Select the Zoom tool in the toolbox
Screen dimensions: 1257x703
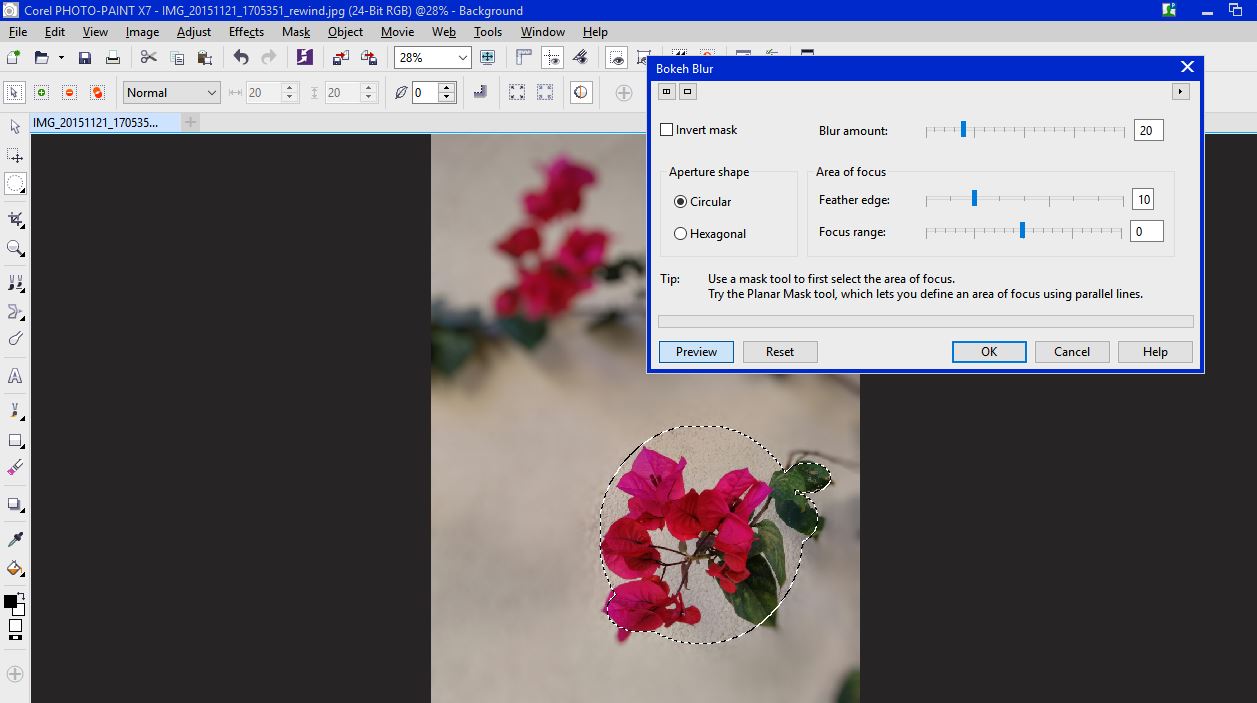click(14, 249)
